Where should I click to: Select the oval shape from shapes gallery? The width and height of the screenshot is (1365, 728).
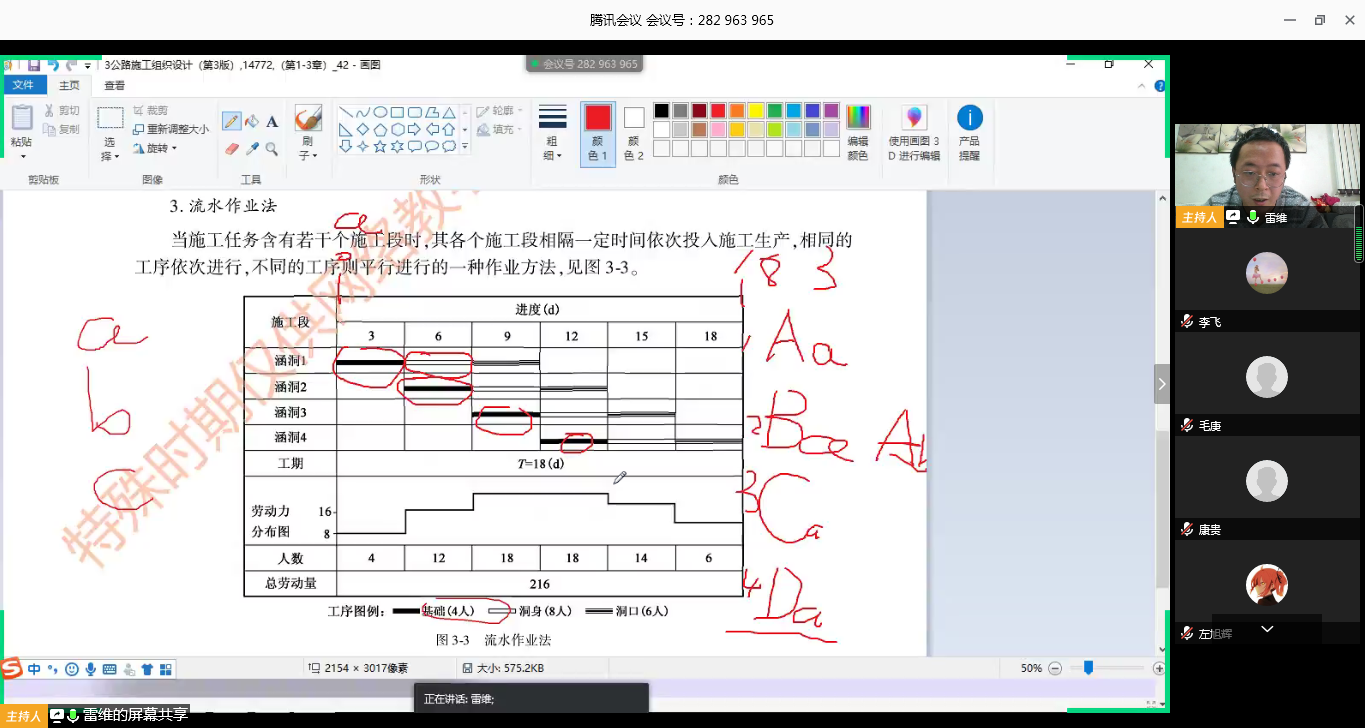point(380,112)
